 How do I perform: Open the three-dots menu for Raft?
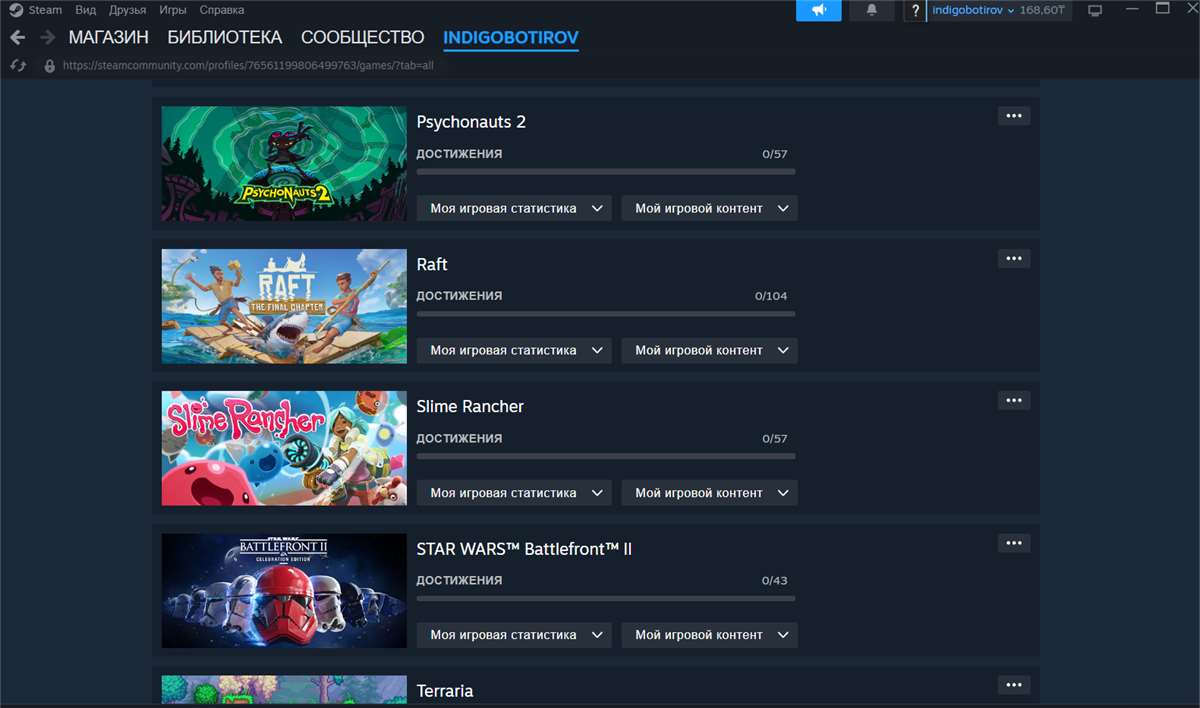1013,258
